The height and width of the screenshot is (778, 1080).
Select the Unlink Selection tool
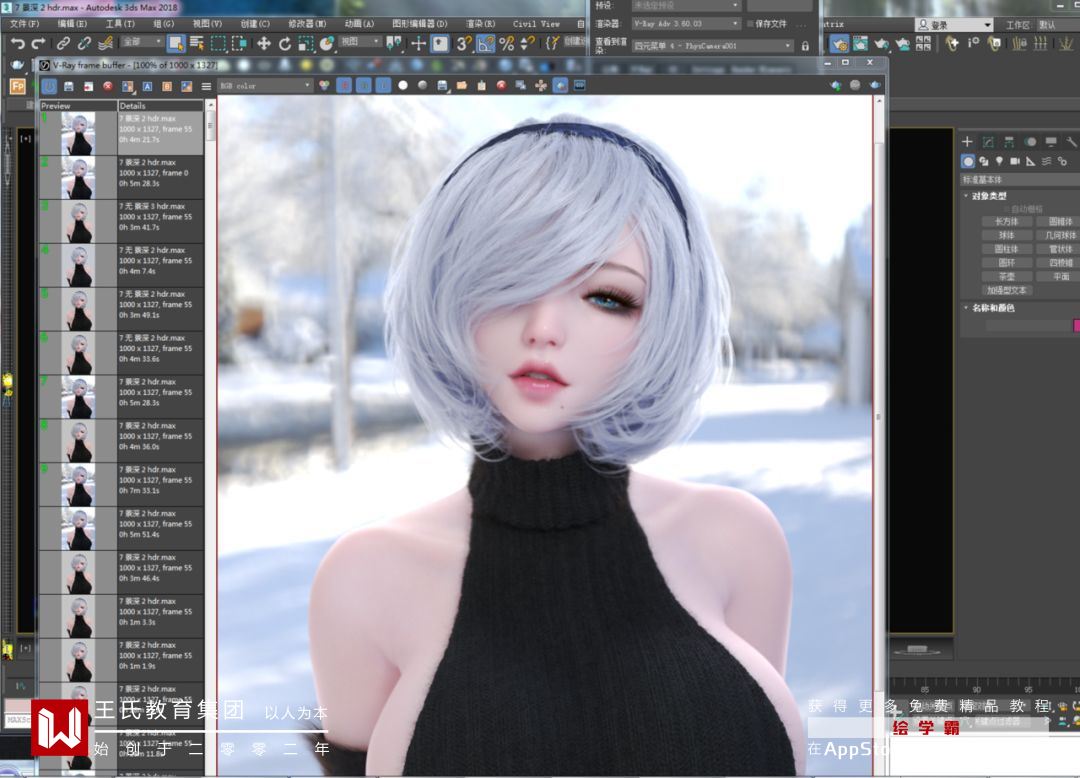[84, 43]
